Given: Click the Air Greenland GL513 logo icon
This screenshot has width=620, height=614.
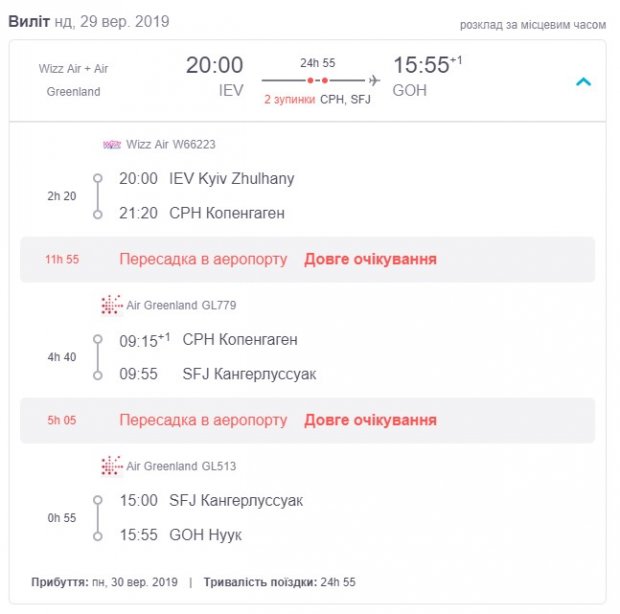Looking at the screenshot, I should [x=112, y=466].
